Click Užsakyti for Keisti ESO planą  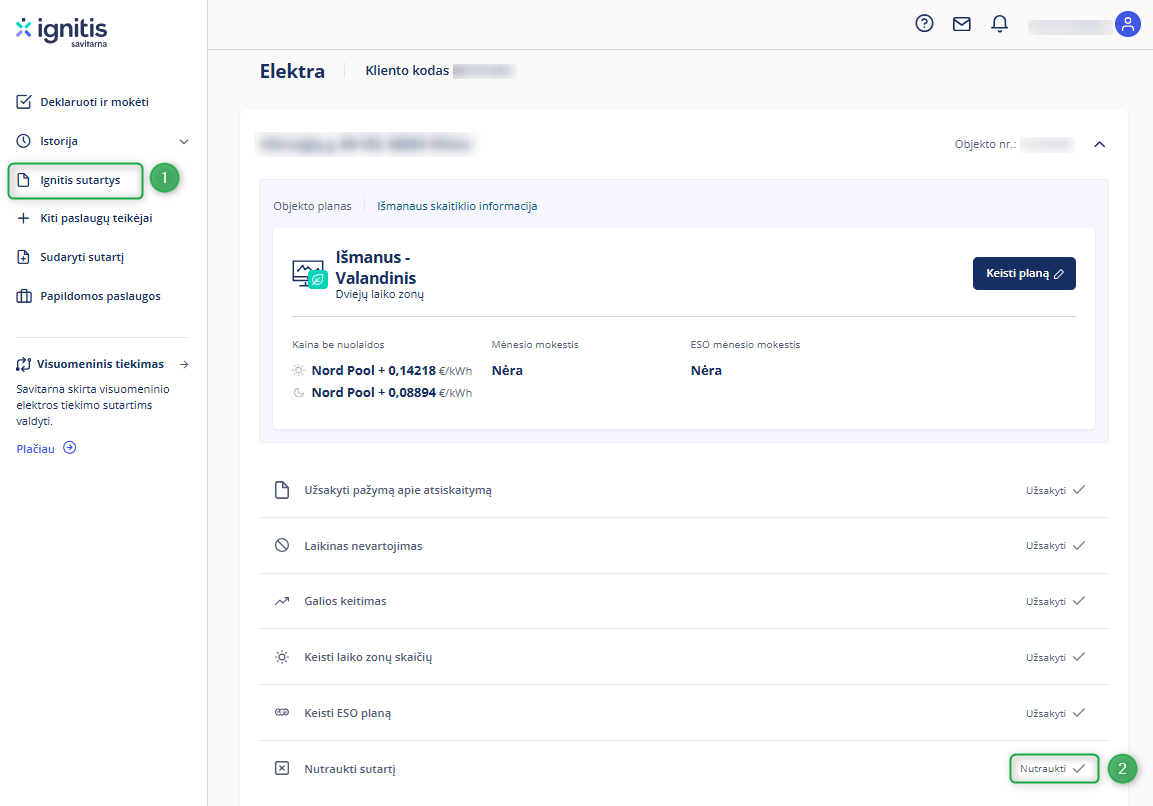point(1055,713)
